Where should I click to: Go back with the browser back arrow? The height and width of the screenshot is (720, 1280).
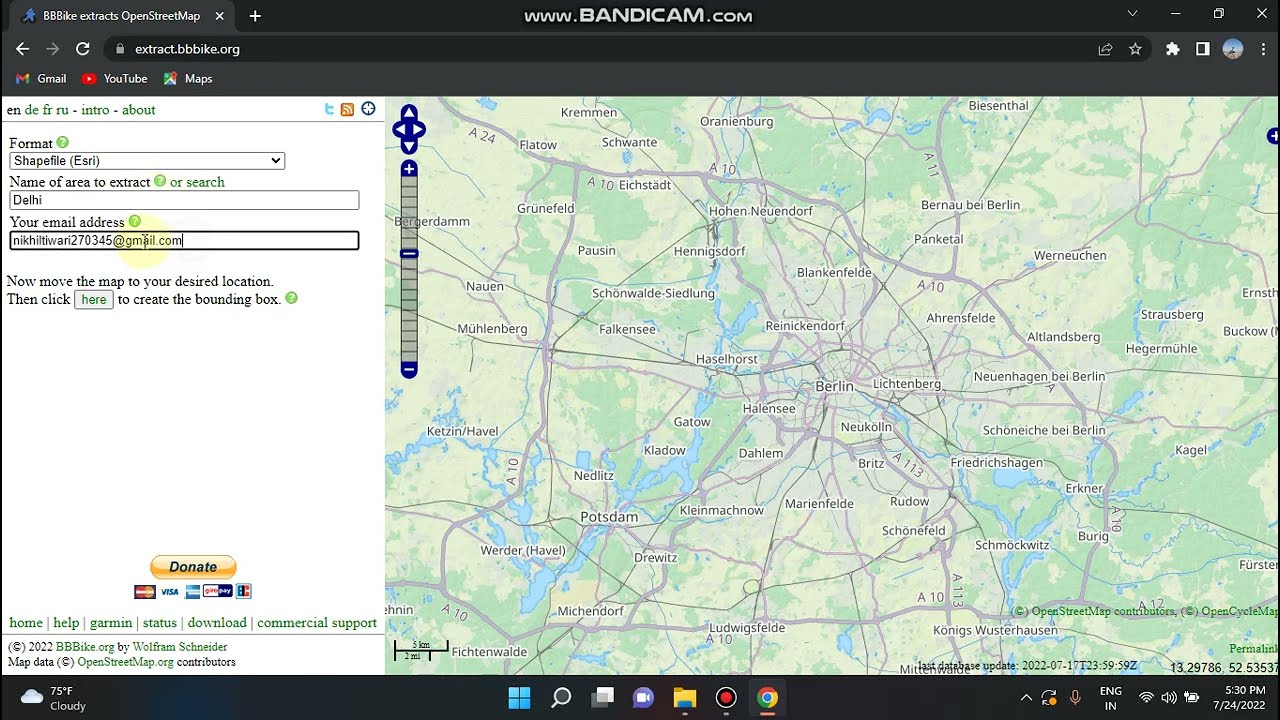23,48
